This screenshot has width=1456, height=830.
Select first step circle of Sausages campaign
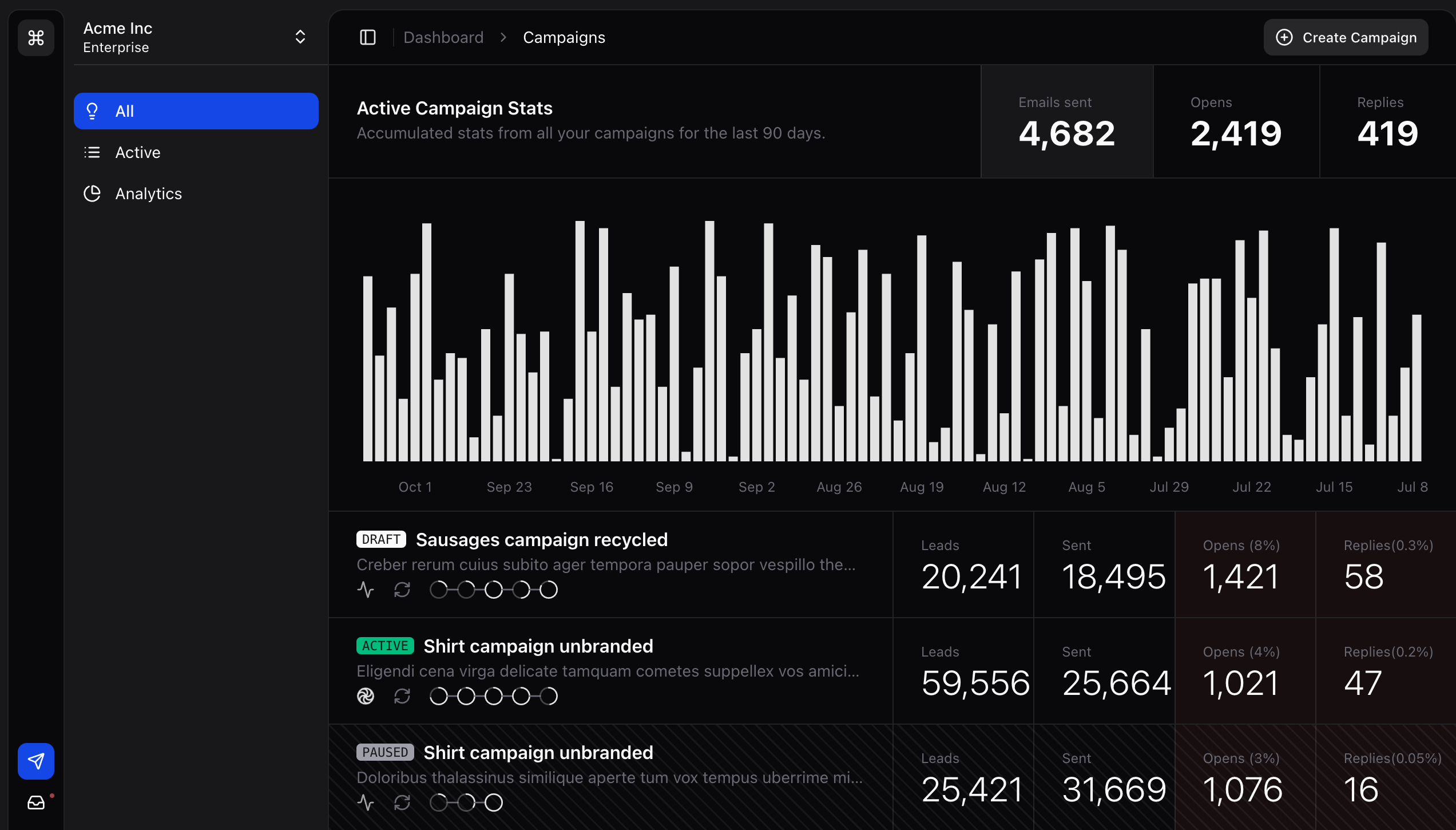(x=439, y=590)
